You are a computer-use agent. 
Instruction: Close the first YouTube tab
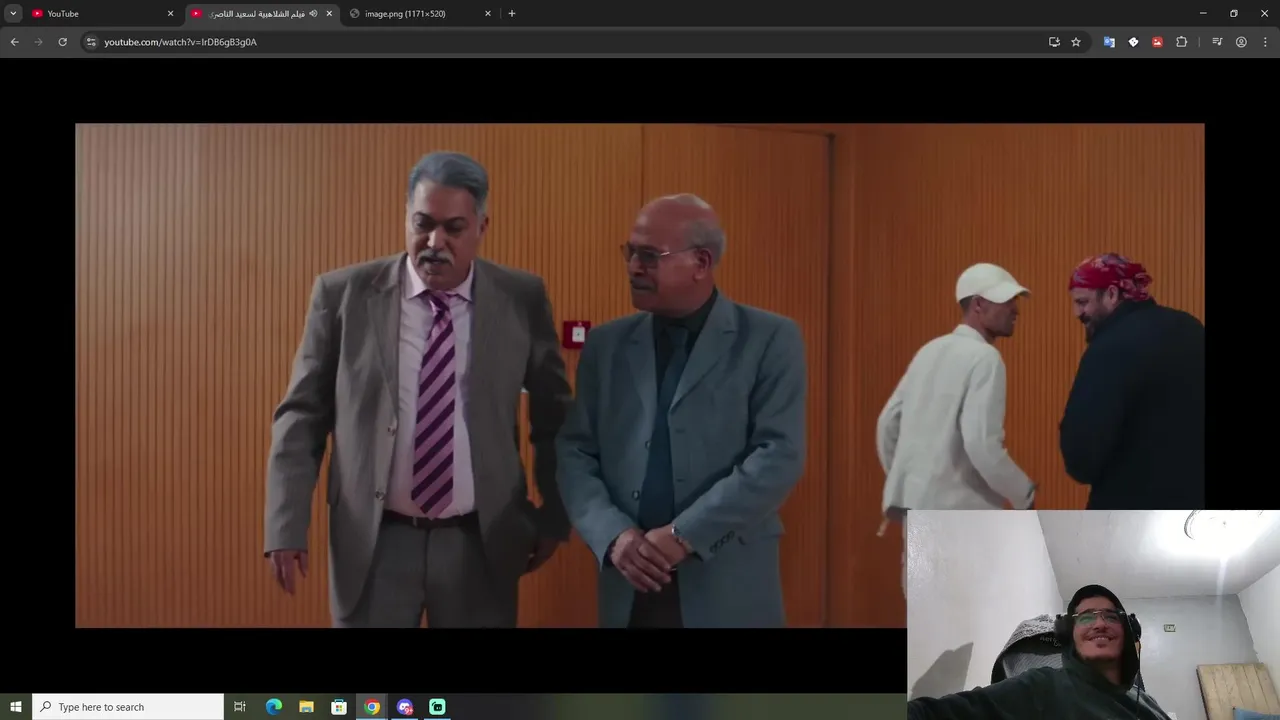pyautogui.click(x=170, y=13)
